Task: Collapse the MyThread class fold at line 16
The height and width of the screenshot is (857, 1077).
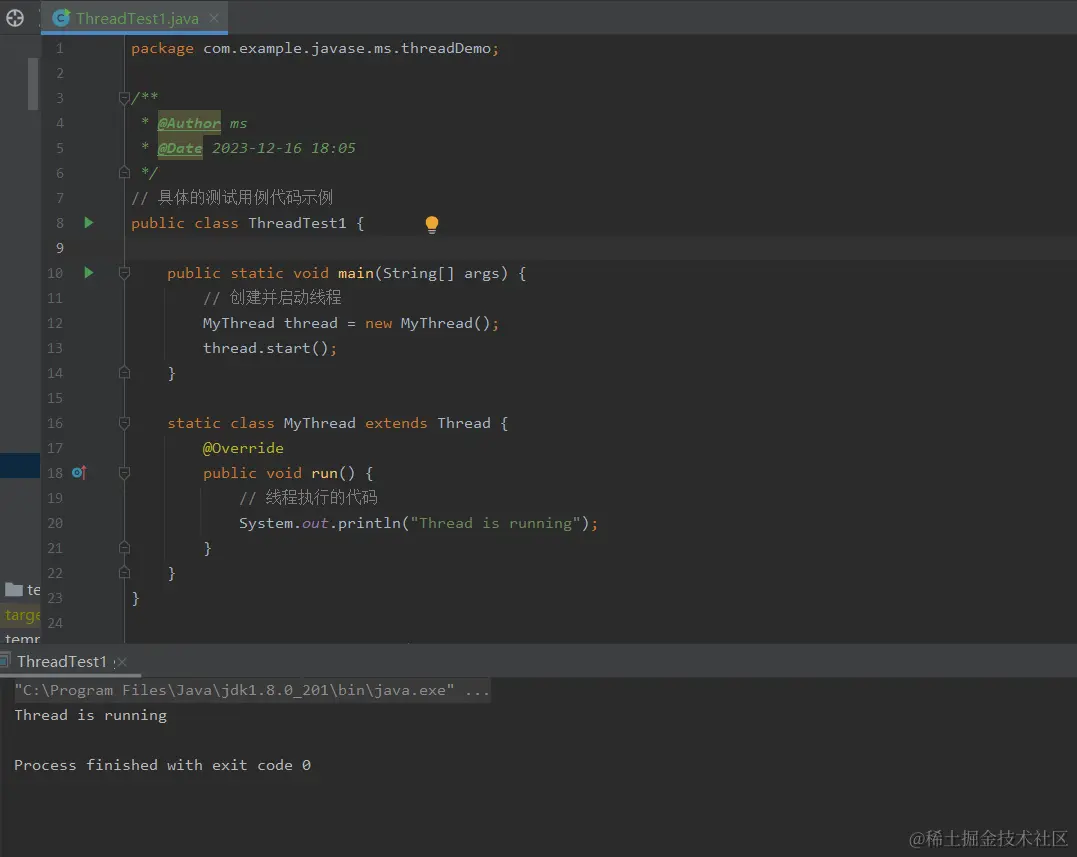Action: (x=124, y=423)
